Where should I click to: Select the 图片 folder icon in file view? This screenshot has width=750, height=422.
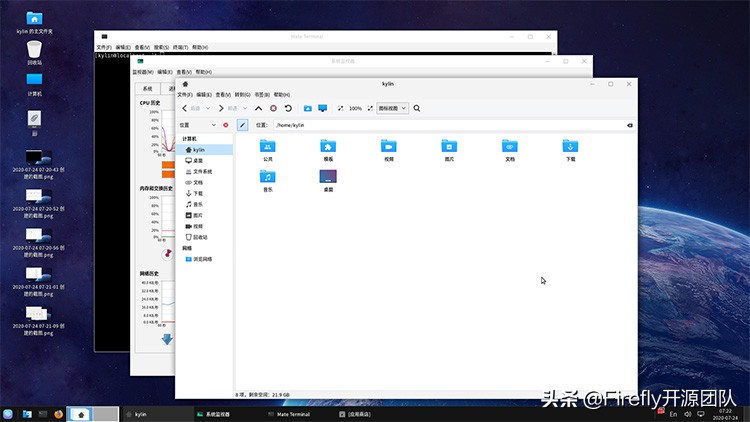pyautogui.click(x=449, y=146)
